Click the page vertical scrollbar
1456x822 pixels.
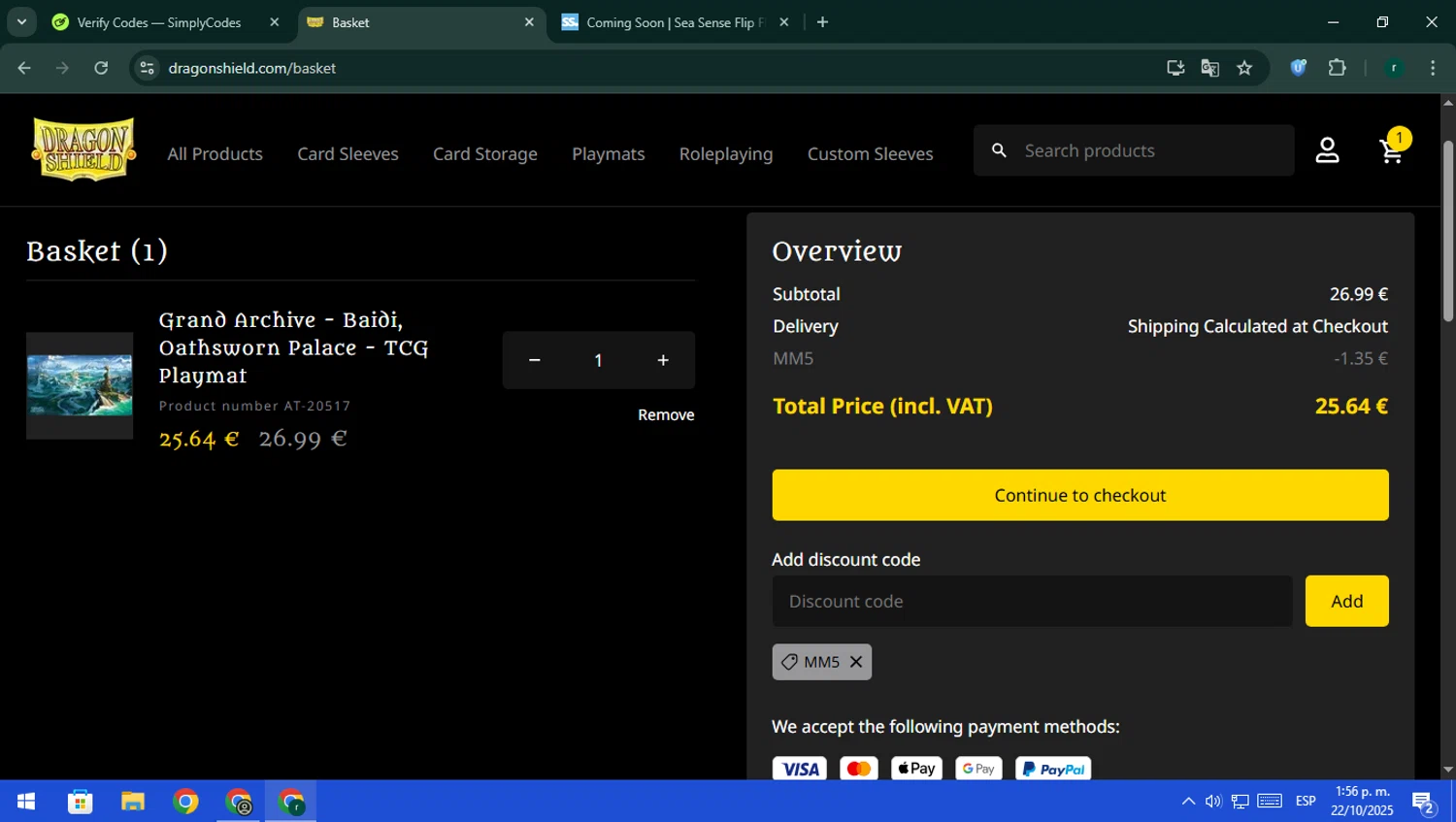[x=1448, y=231]
